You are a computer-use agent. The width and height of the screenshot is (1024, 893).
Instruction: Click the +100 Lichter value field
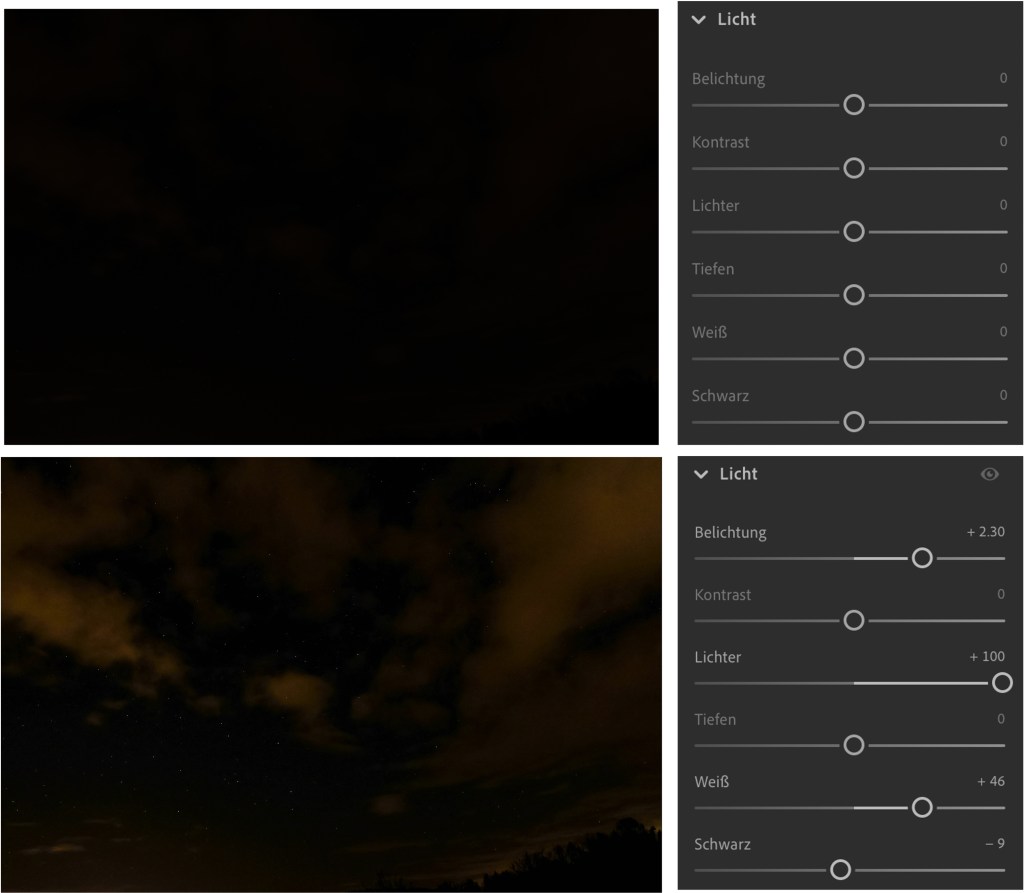[x=987, y=657]
